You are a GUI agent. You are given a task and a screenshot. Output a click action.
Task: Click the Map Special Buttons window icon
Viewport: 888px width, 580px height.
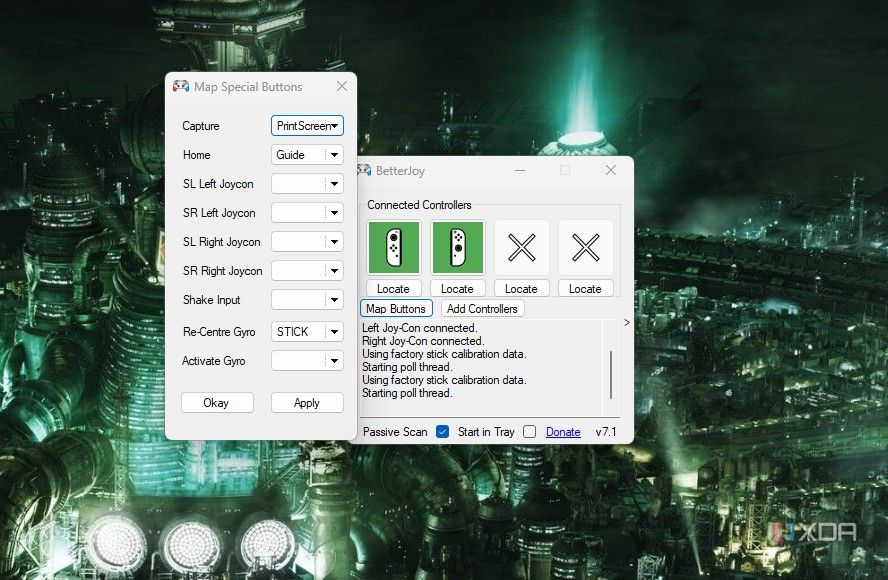[181, 87]
